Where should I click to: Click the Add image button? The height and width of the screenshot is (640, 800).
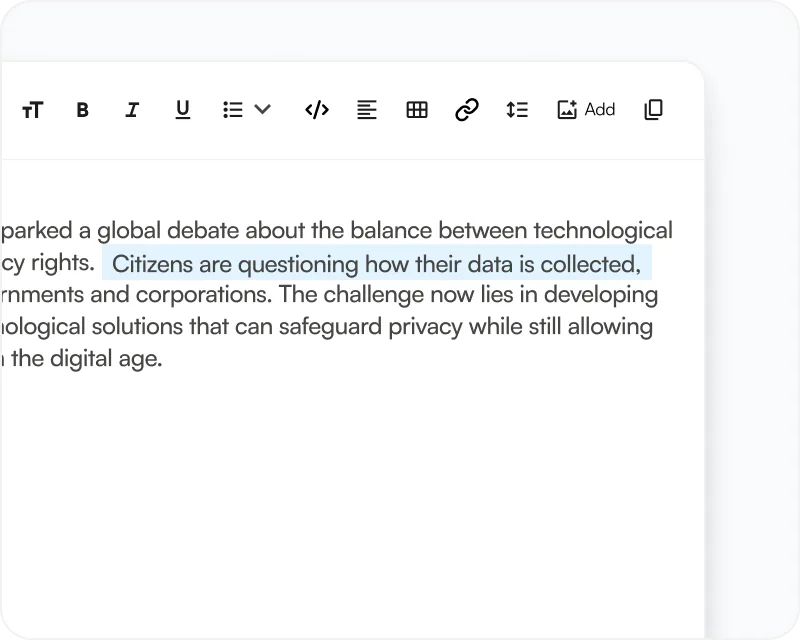586,110
